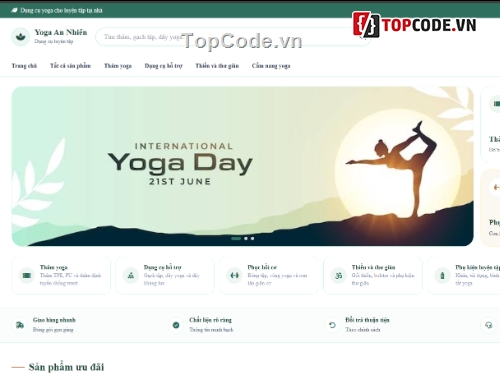Viewport: 500px width, 375px height.
Task: Click the Om symbol icon in Thiền và thư giãn card
Action: [x=339, y=275]
